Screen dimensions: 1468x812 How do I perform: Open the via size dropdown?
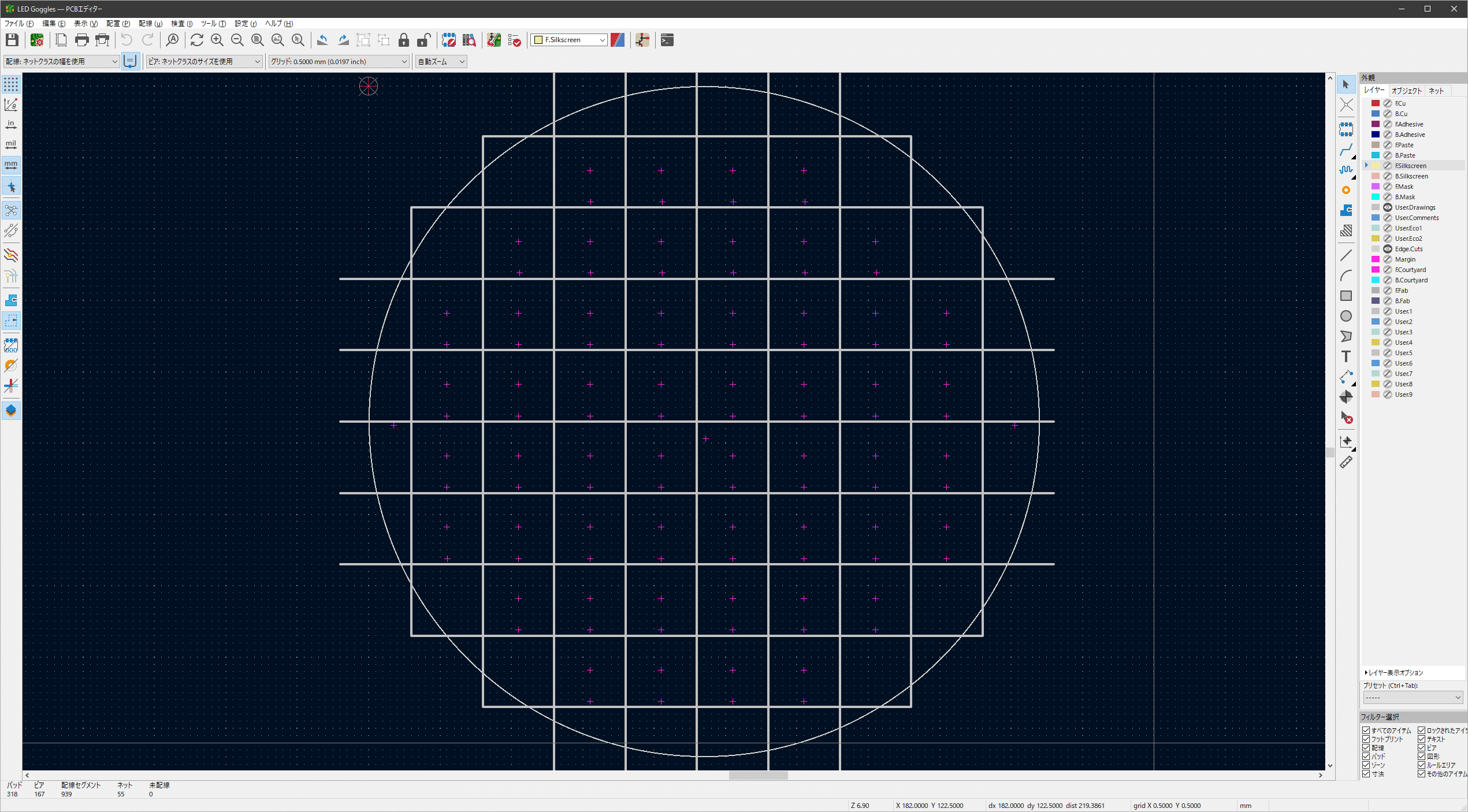point(205,61)
